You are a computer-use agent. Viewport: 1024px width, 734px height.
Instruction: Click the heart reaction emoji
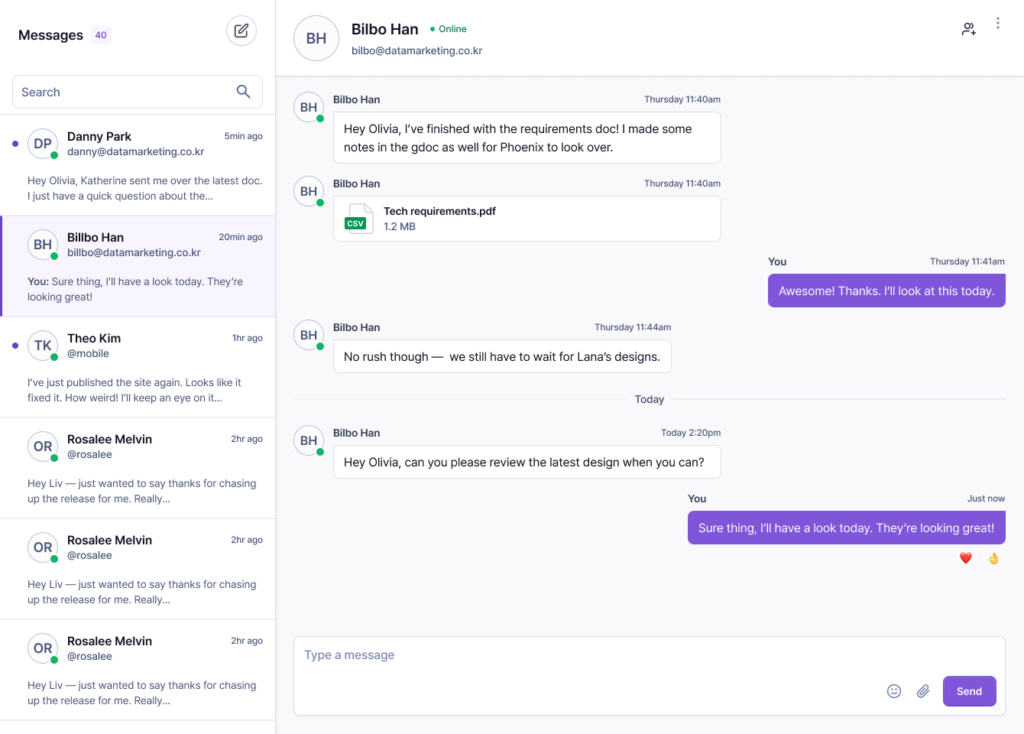[x=966, y=558]
